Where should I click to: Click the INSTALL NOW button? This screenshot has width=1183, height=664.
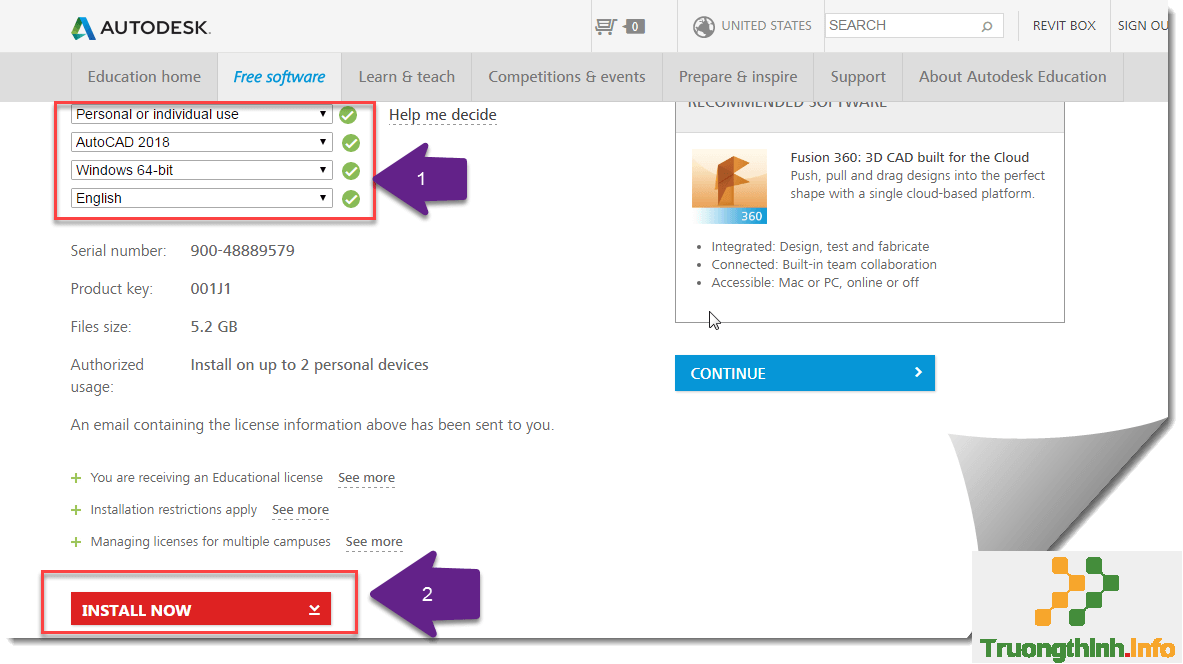(201, 609)
